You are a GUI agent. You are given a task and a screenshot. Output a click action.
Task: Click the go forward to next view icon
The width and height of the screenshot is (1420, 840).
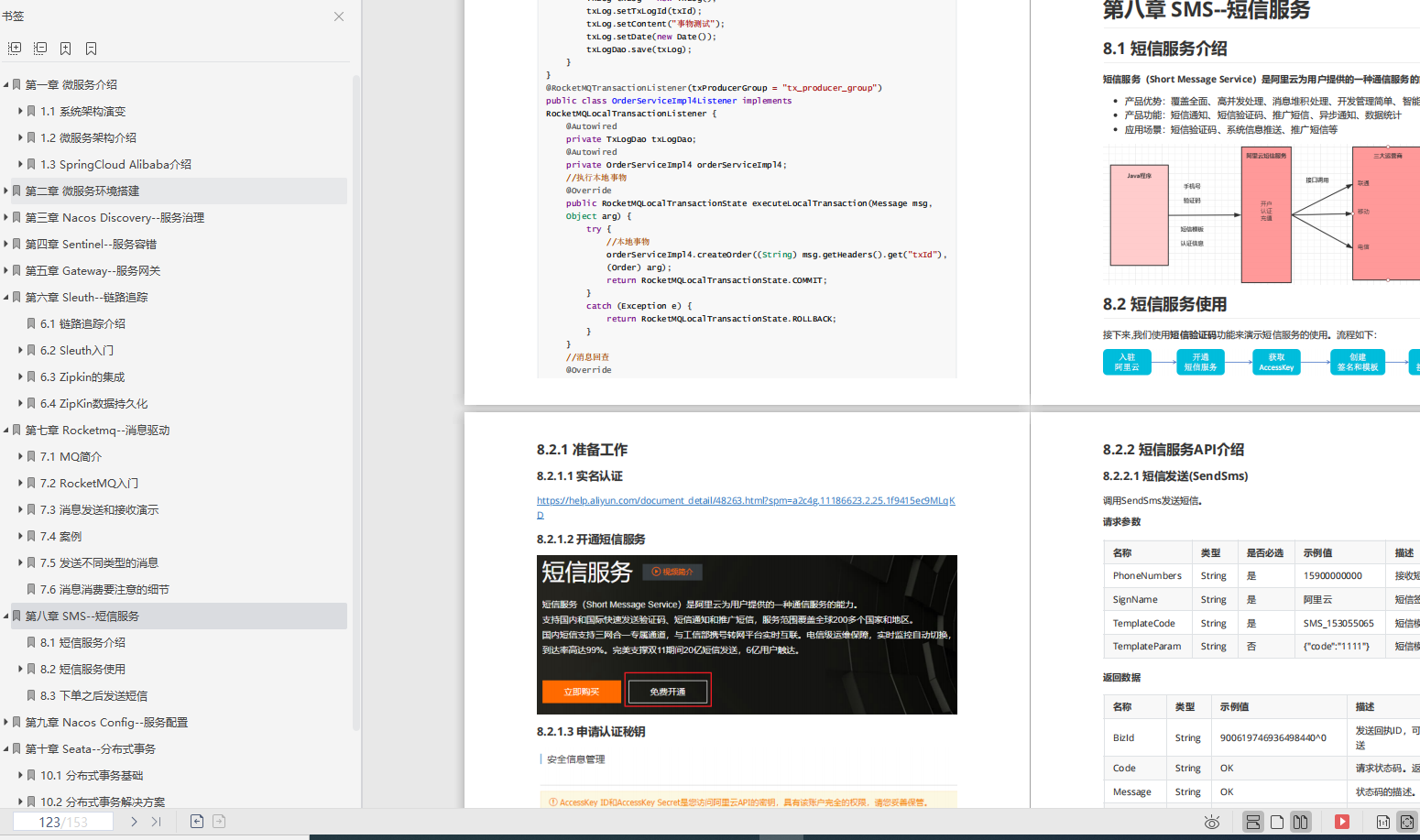point(219,822)
